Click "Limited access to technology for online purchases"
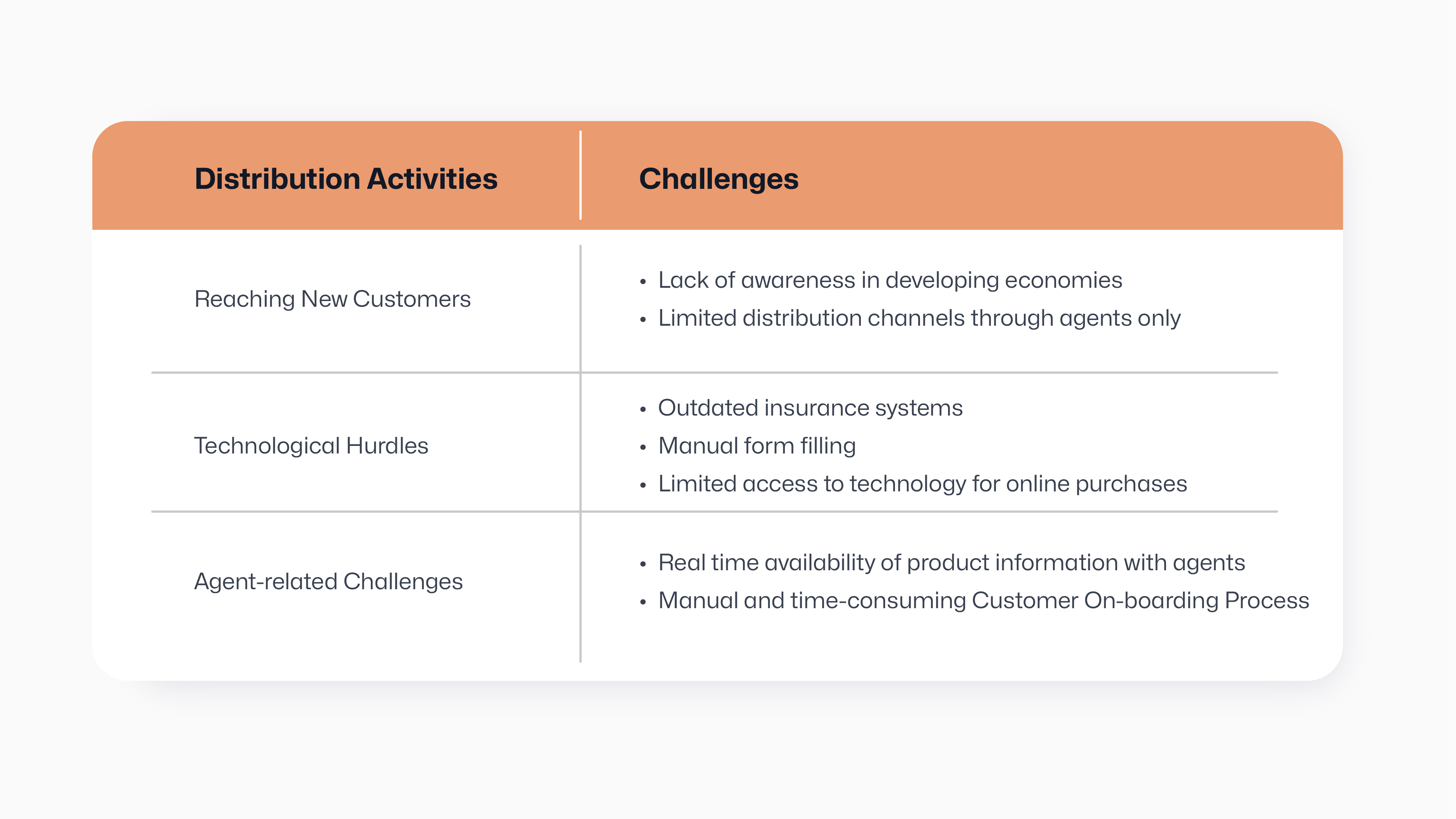The height and width of the screenshot is (819, 1456). pos(922,484)
